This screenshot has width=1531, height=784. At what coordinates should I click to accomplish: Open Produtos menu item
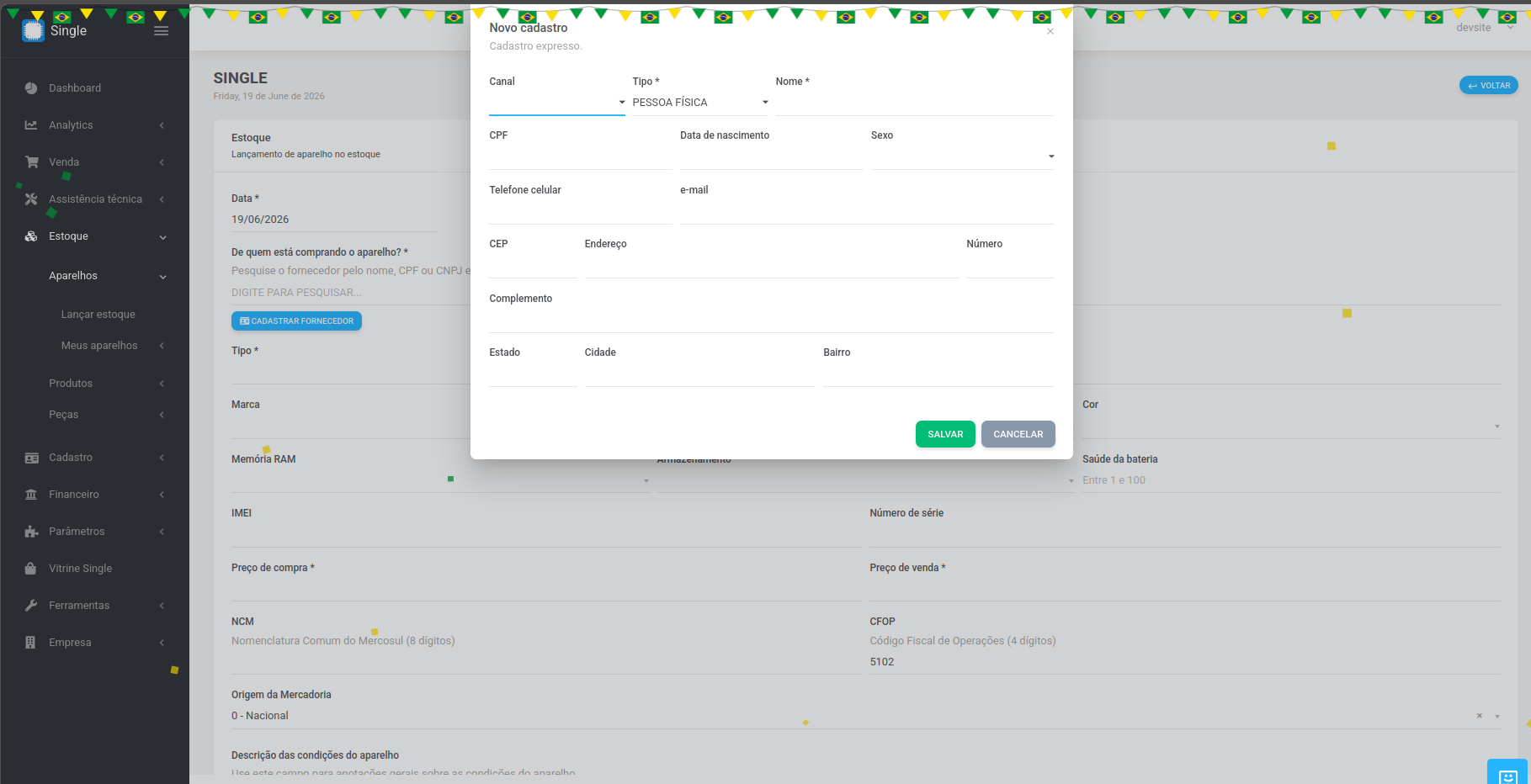point(71,384)
